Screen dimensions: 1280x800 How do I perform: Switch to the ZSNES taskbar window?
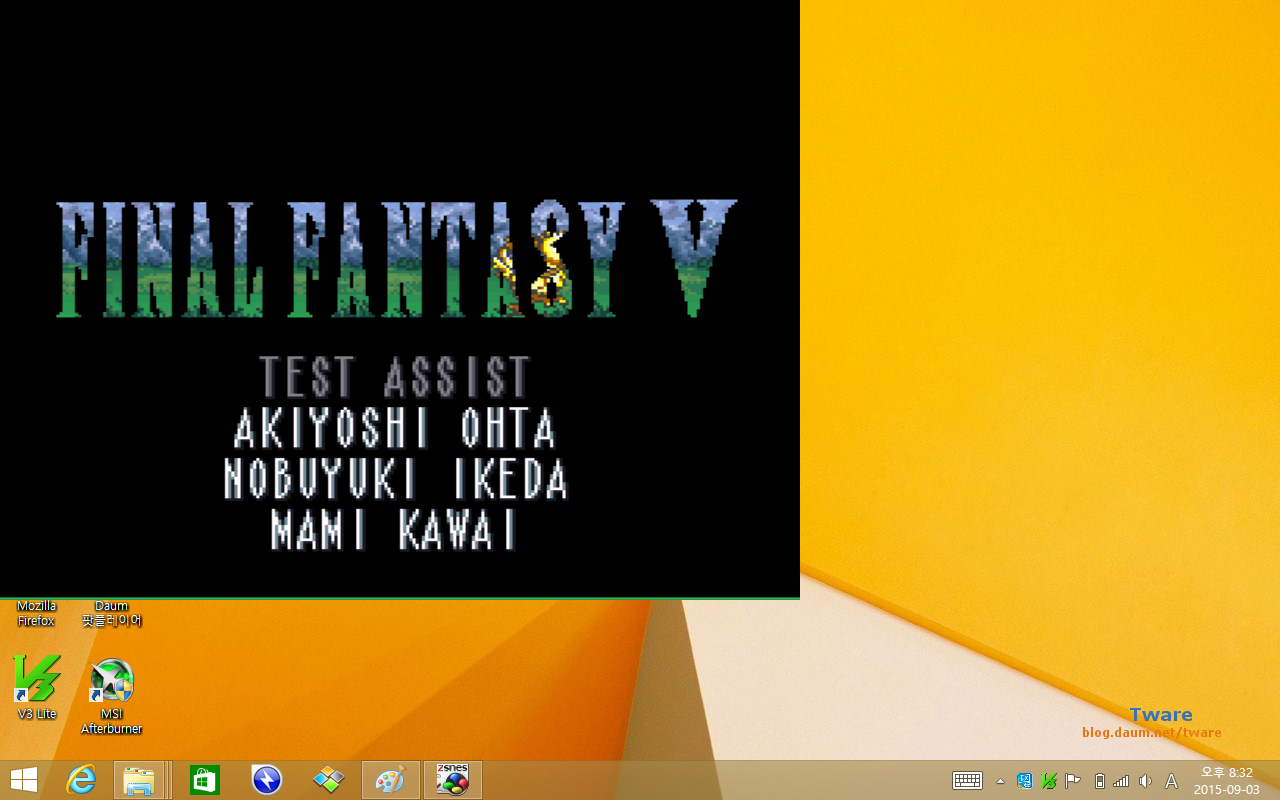[453, 780]
